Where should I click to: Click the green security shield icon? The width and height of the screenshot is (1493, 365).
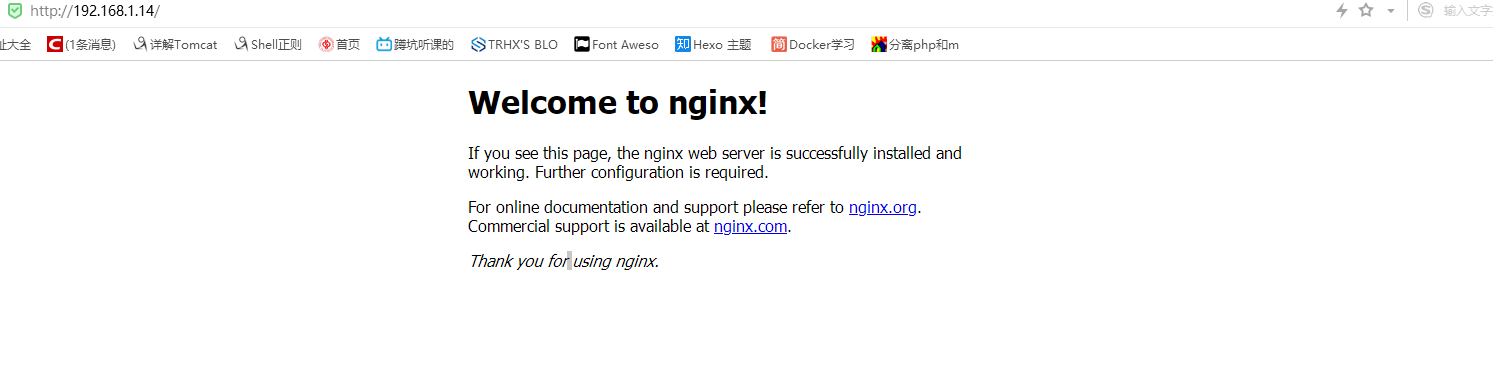click(15, 11)
